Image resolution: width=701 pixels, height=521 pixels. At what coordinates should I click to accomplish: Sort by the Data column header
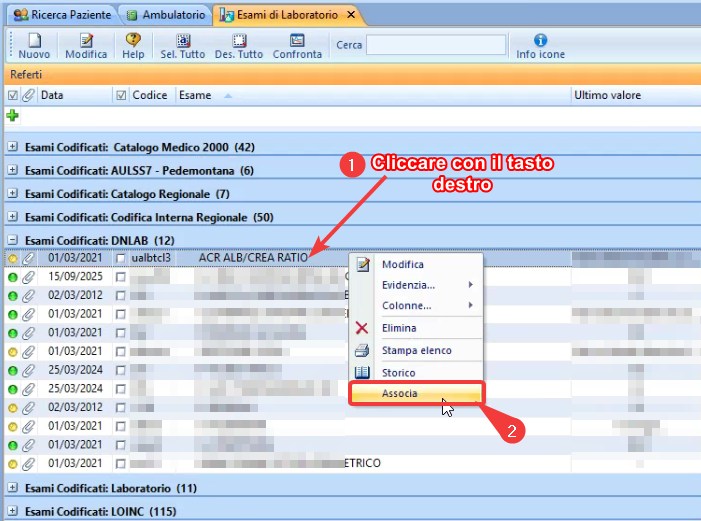click(74, 95)
